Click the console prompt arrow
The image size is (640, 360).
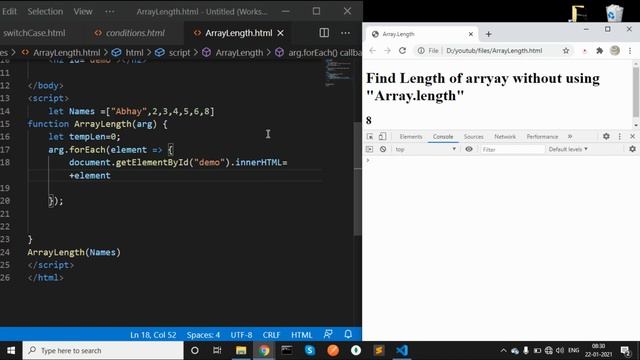[368, 160]
